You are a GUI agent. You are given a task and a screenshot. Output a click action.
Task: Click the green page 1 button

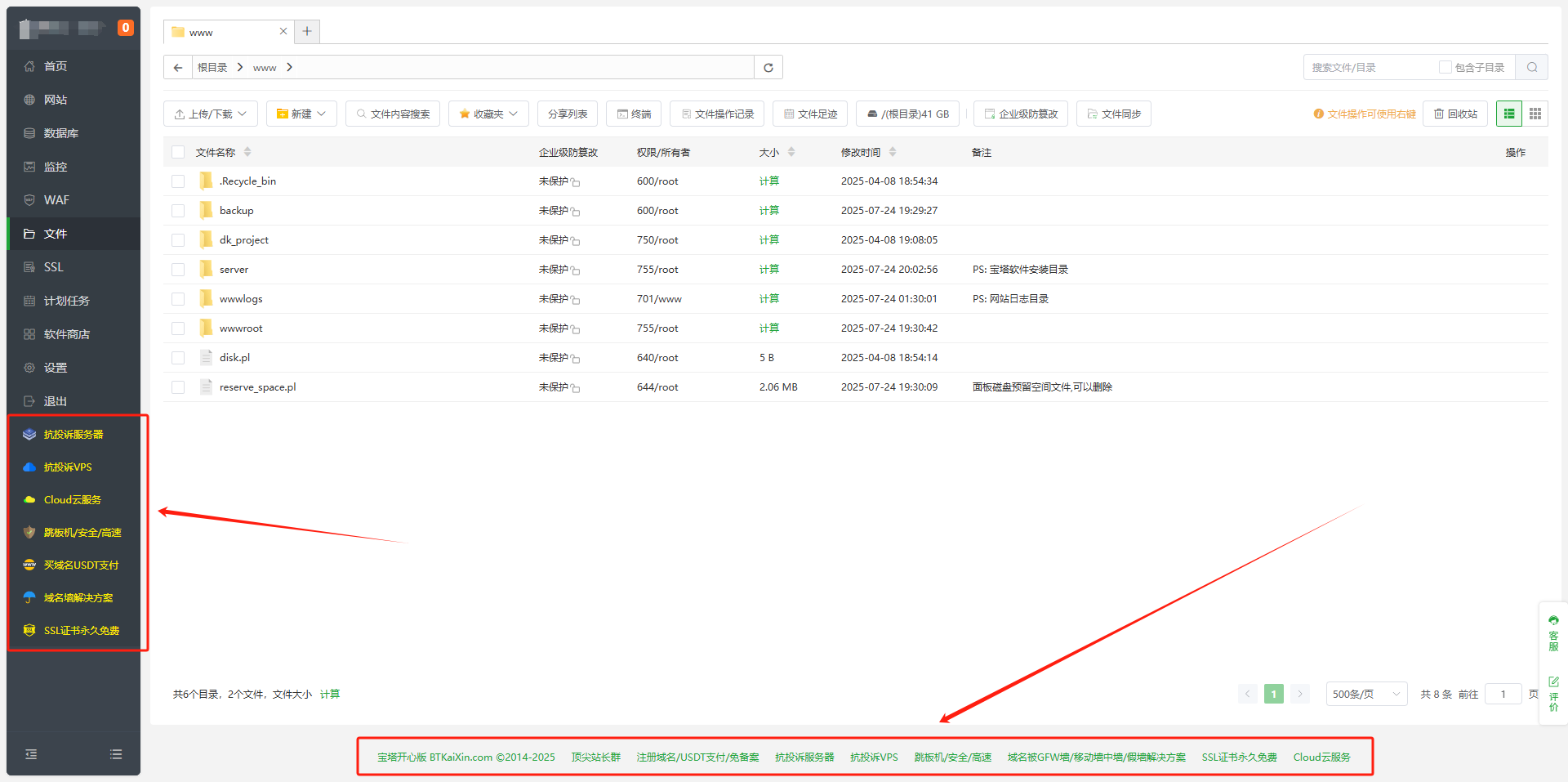1273,694
